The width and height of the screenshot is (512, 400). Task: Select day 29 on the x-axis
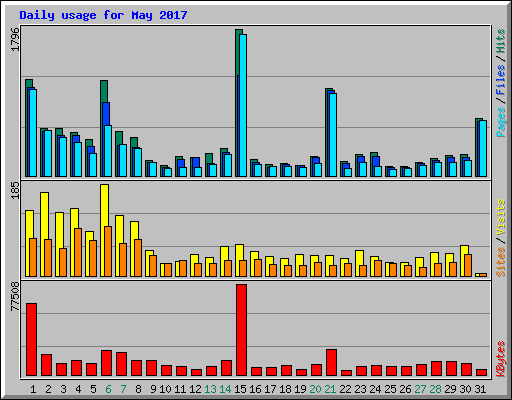[450, 389]
